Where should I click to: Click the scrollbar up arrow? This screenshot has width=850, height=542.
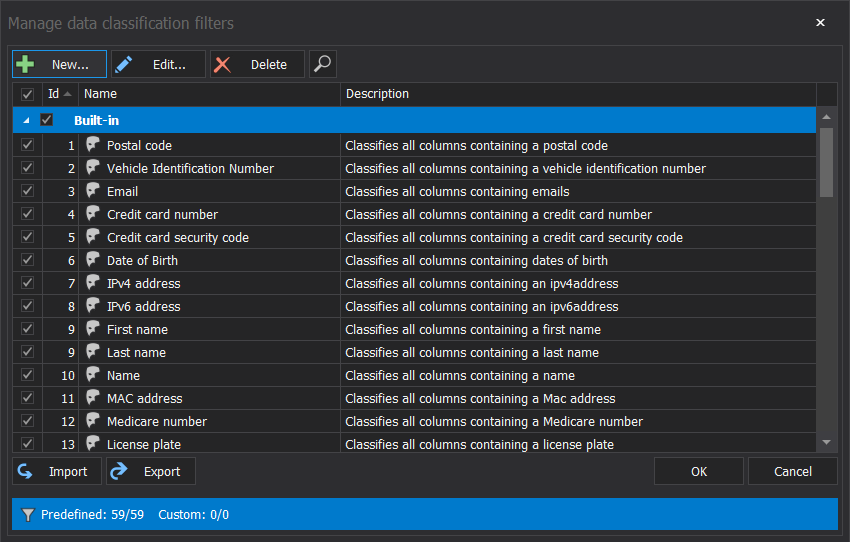pos(826,117)
